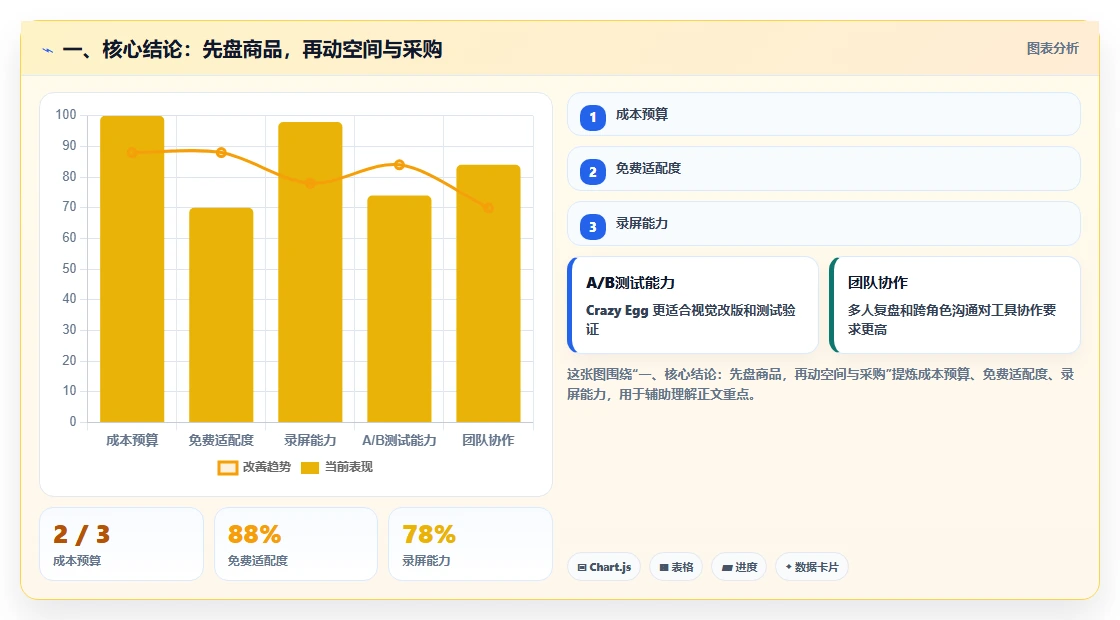
Task: Click the 免费适配度 bar in chart
Action: (221, 315)
